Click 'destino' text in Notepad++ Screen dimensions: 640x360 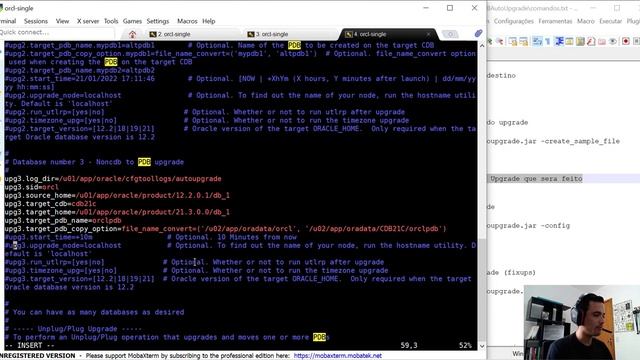click(501, 76)
